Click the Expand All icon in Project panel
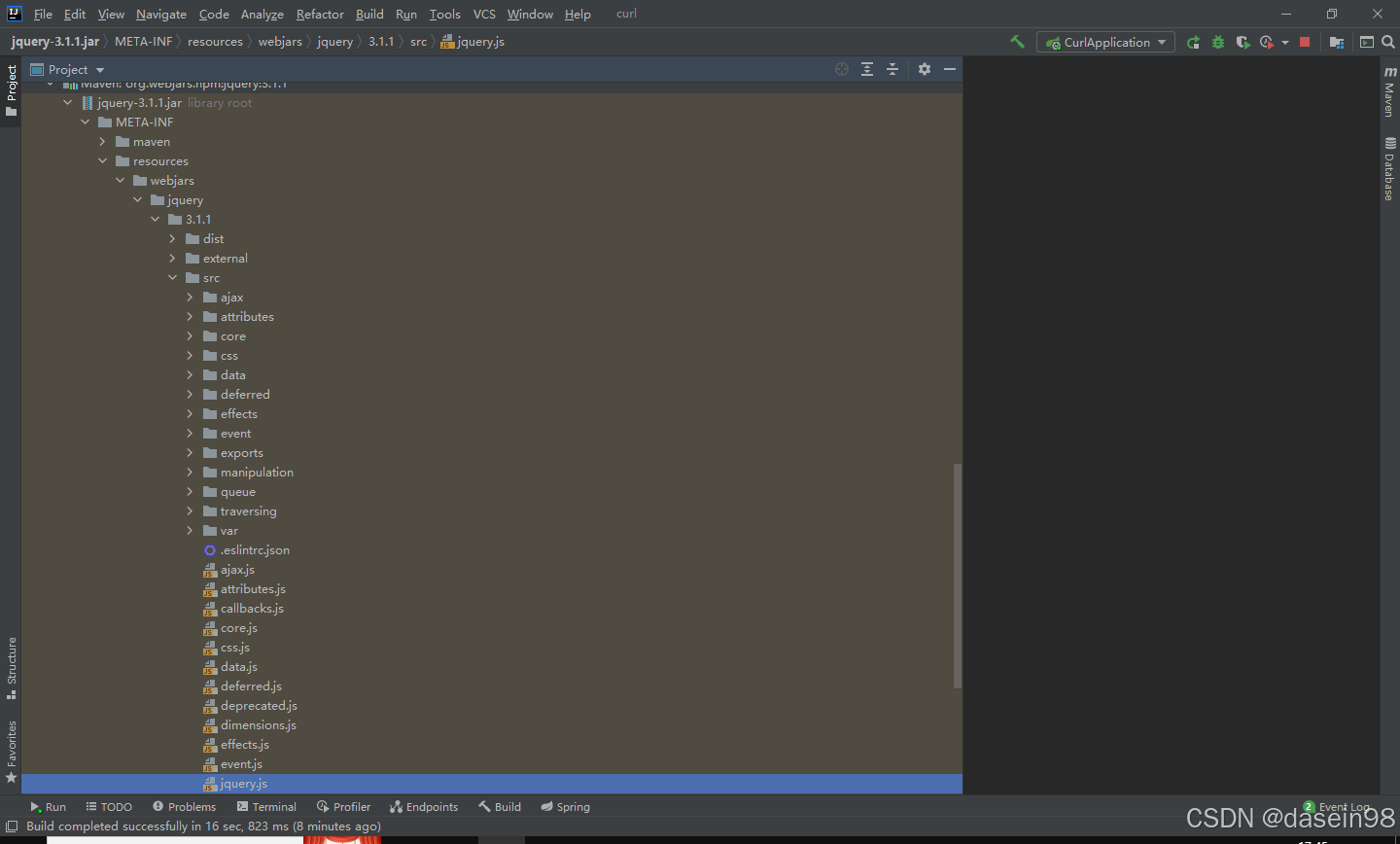The image size is (1400, 844). point(867,69)
